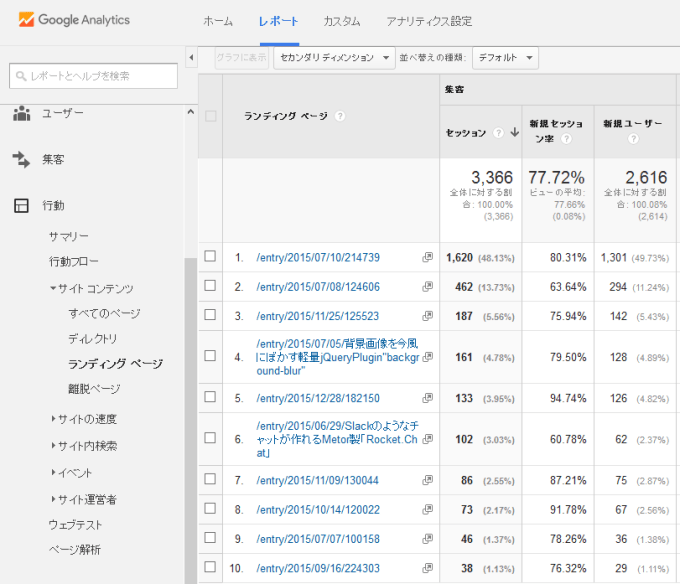Open external link icon for /entry/2015/11/25/125523
Image resolution: width=680 pixels, height=584 pixels.
[x=428, y=315]
